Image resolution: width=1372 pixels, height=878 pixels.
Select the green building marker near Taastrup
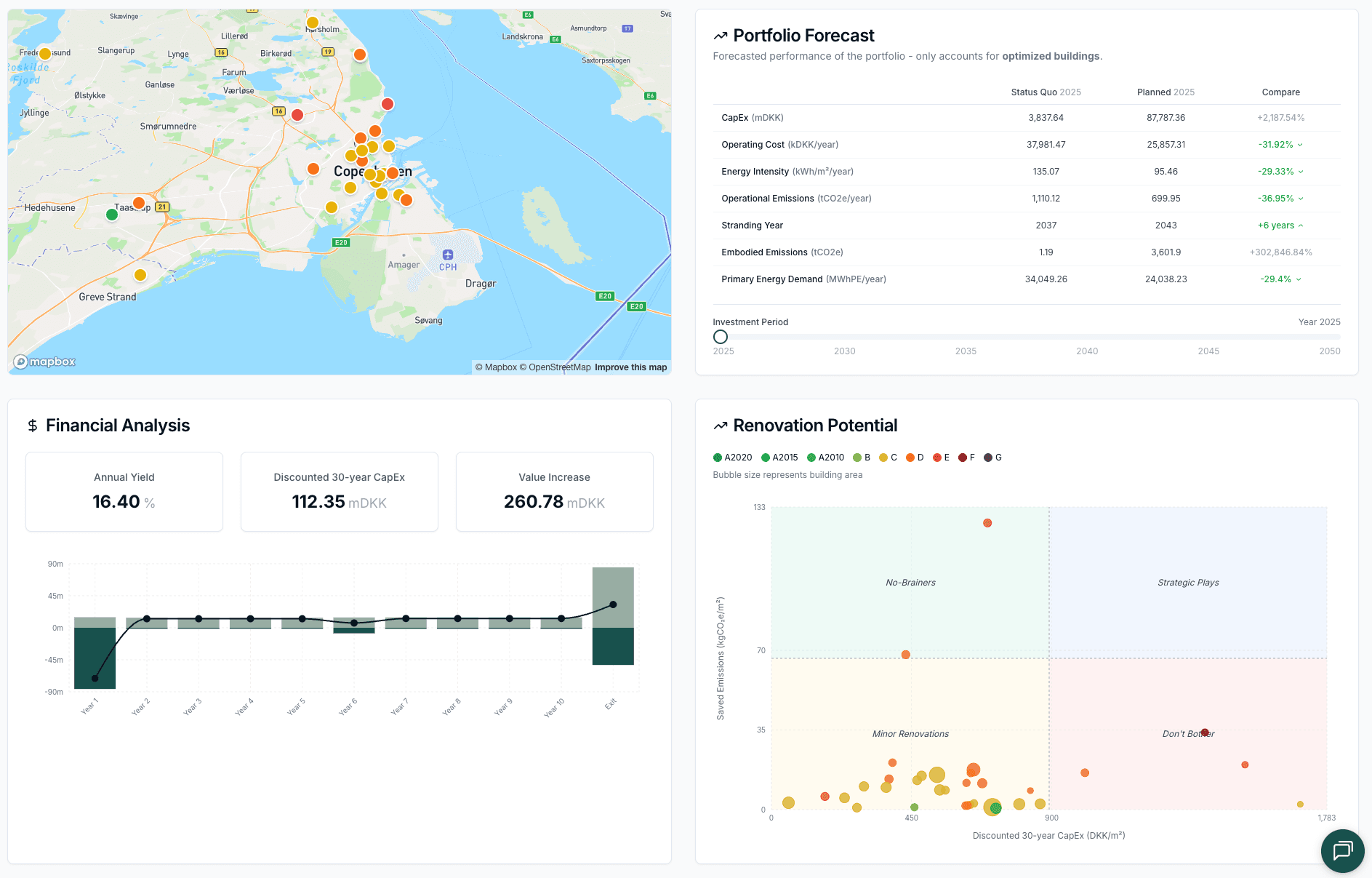click(111, 215)
